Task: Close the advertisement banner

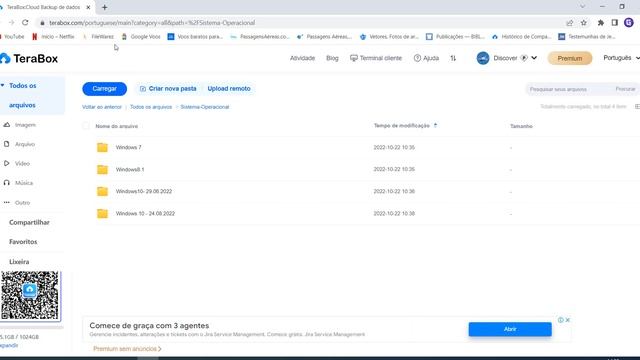Action: [567, 320]
